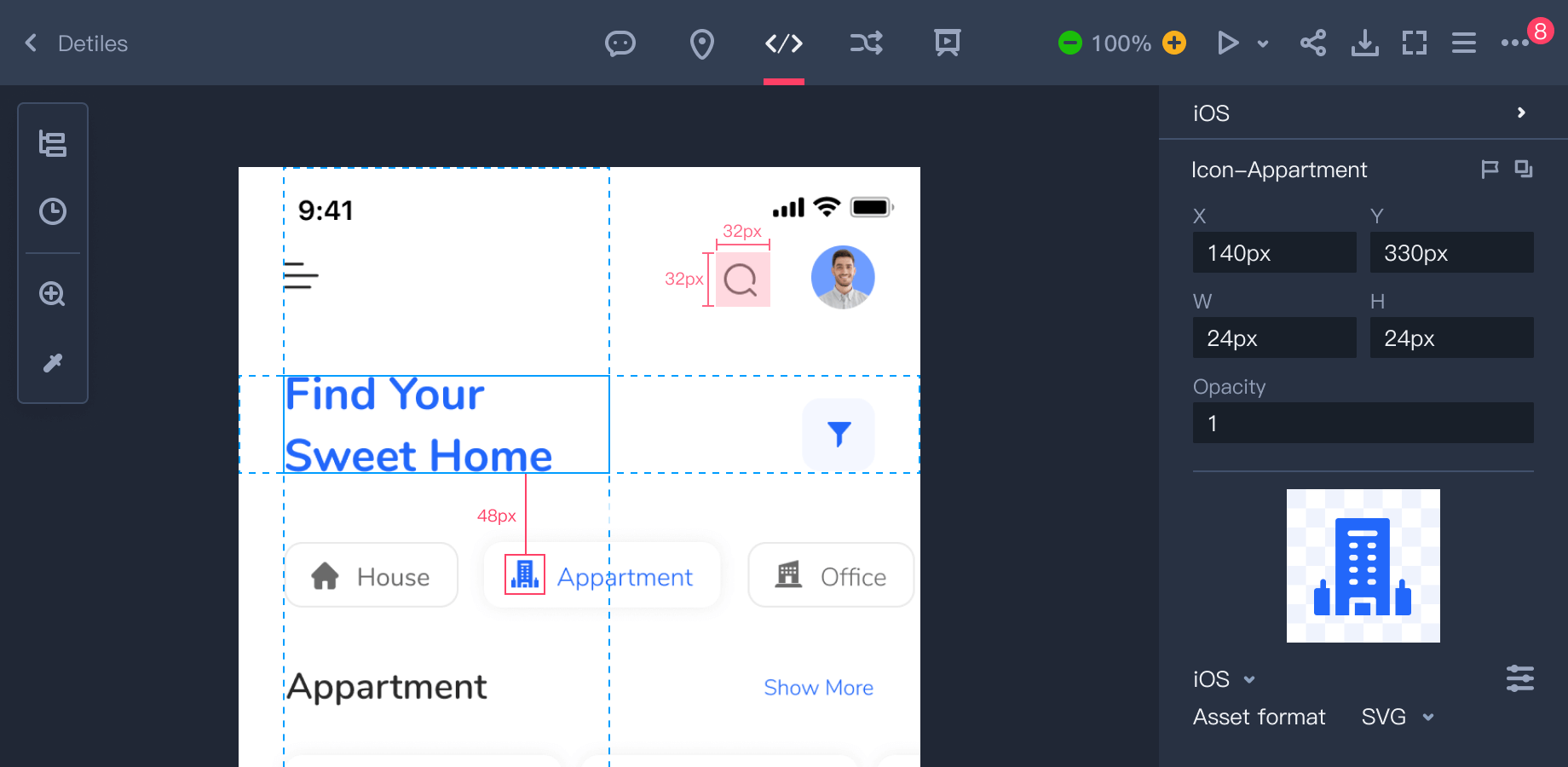Click the 100% zoom level value
The height and width of the screenshot is (767, 1568).
click(1121, 43)
